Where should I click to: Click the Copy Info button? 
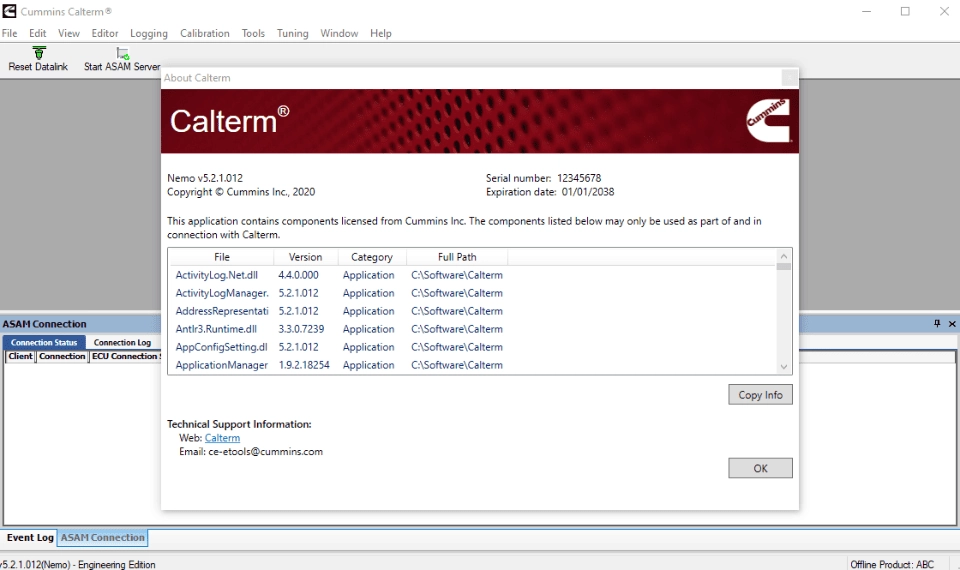760,395
